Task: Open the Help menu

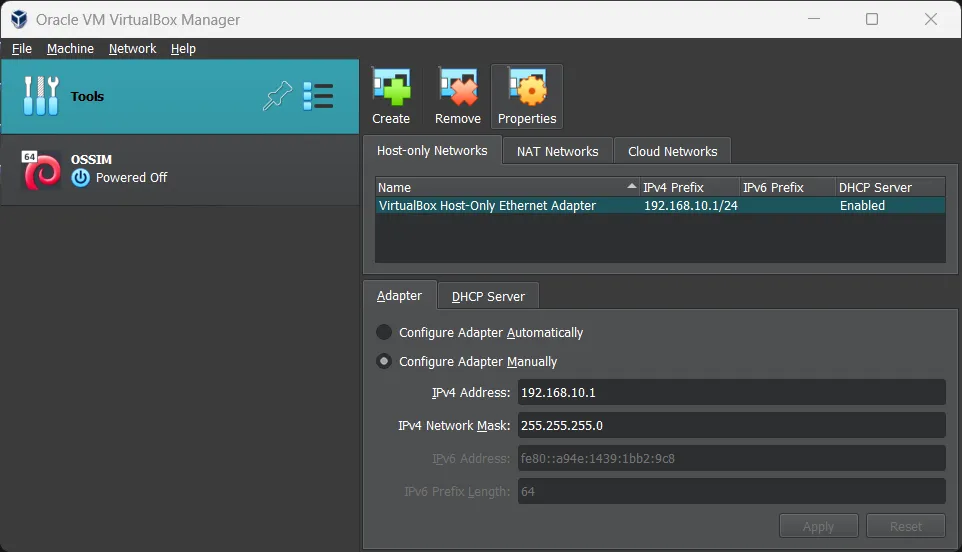Action: tap(183, 48)
